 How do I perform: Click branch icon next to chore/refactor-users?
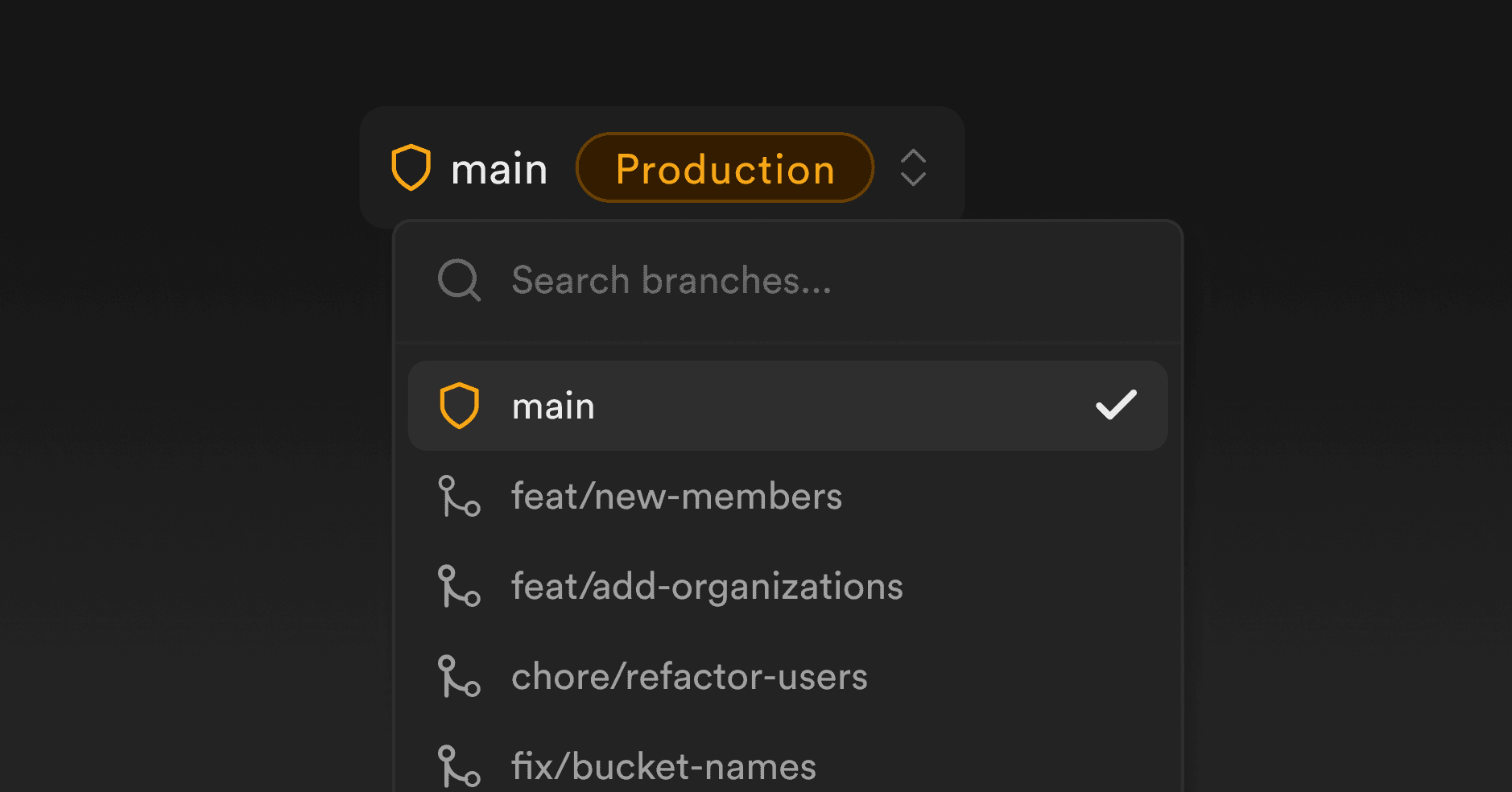(459, 676)
